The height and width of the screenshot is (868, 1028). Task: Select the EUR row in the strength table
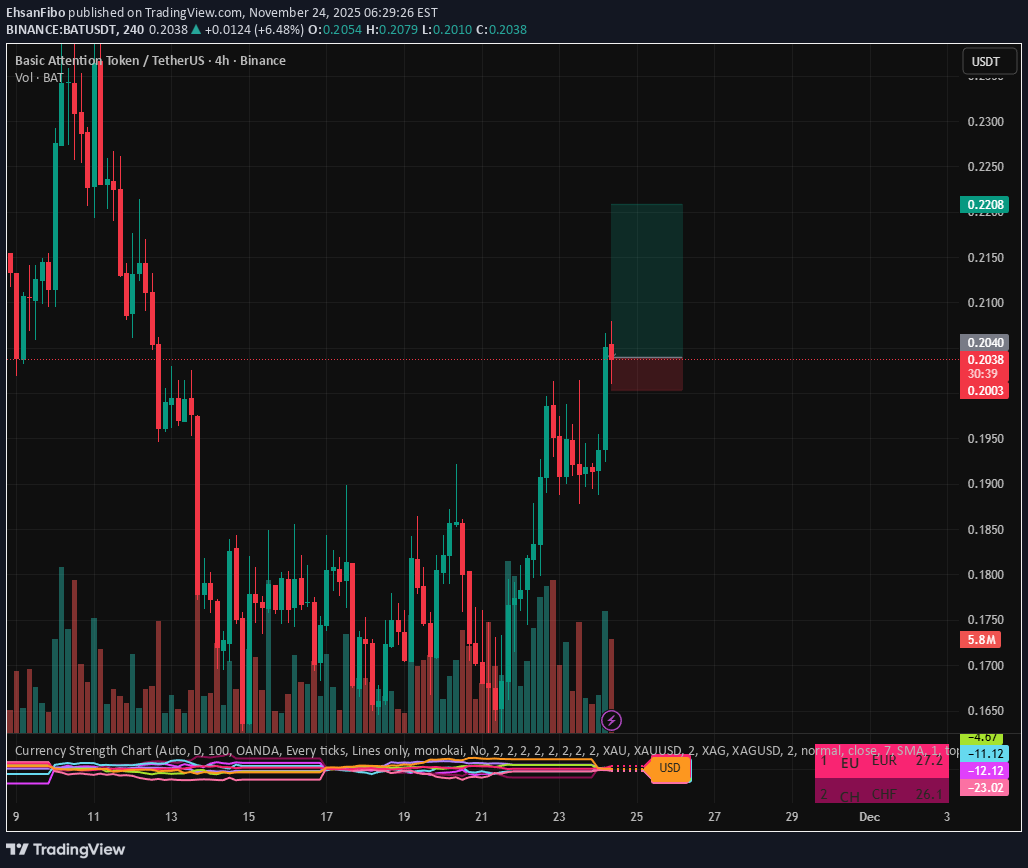point(881,762)
